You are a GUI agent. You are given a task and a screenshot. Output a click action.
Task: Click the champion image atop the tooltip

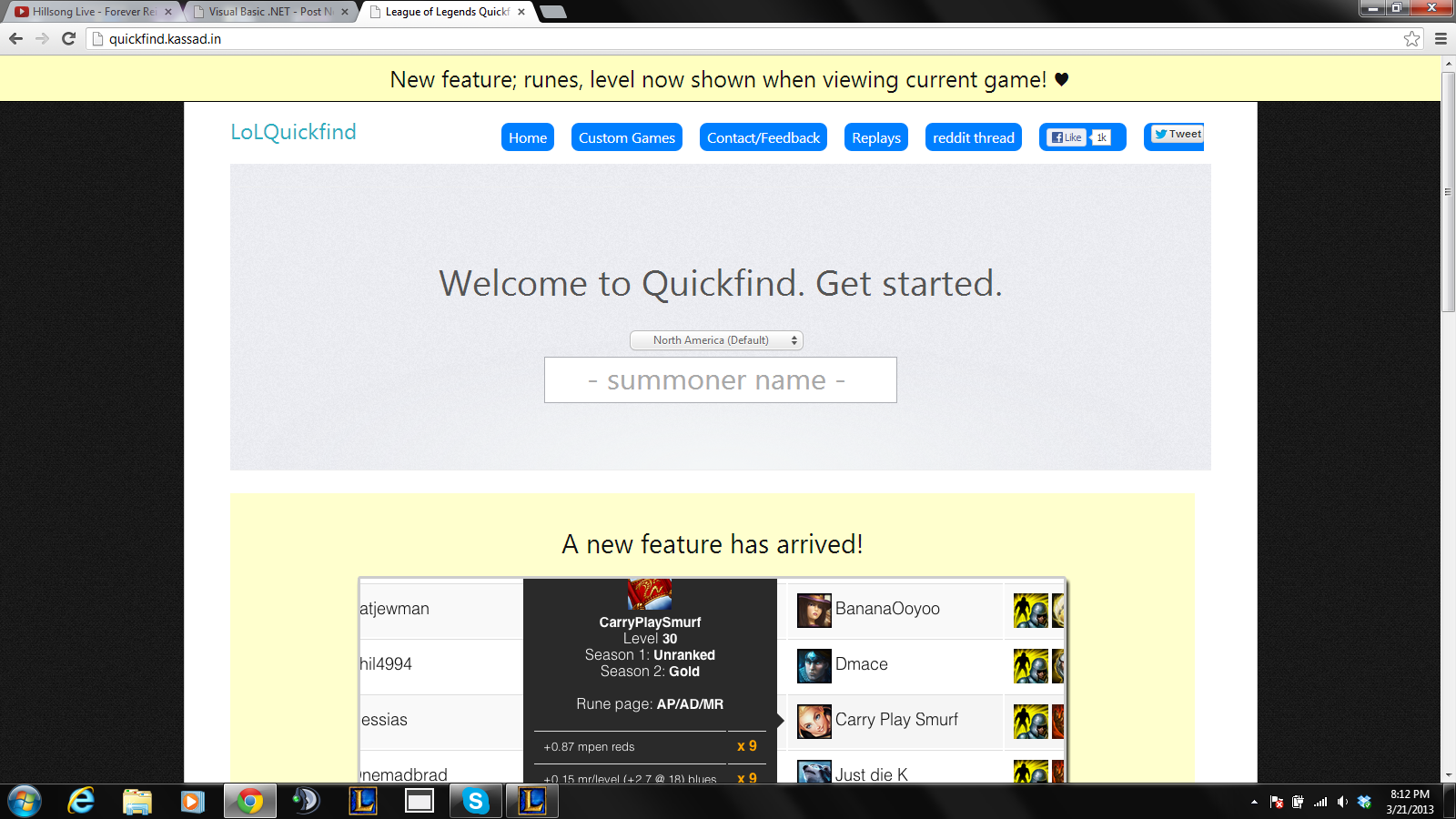[x=650, y=594]
